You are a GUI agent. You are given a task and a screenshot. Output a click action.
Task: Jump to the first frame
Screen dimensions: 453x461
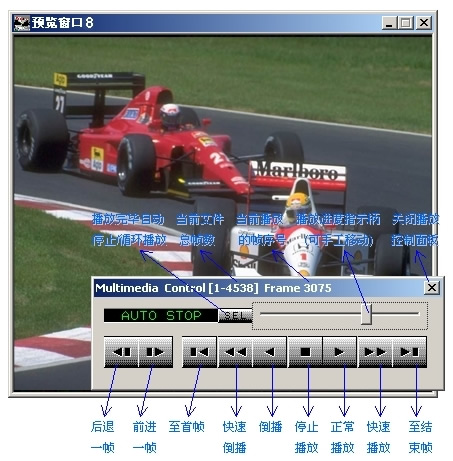coord(199,352)
